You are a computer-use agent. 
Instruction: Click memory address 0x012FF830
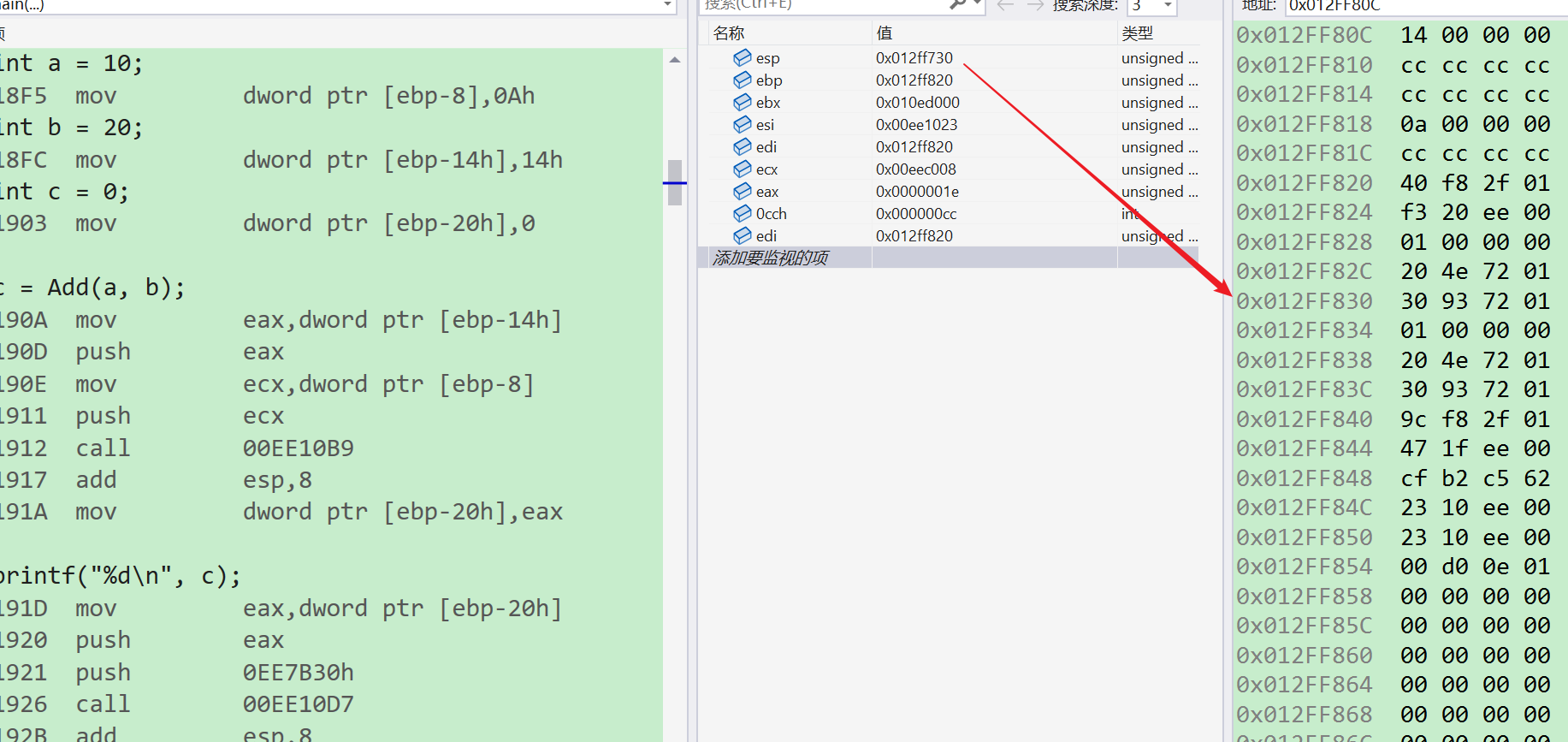point(1305,301)
